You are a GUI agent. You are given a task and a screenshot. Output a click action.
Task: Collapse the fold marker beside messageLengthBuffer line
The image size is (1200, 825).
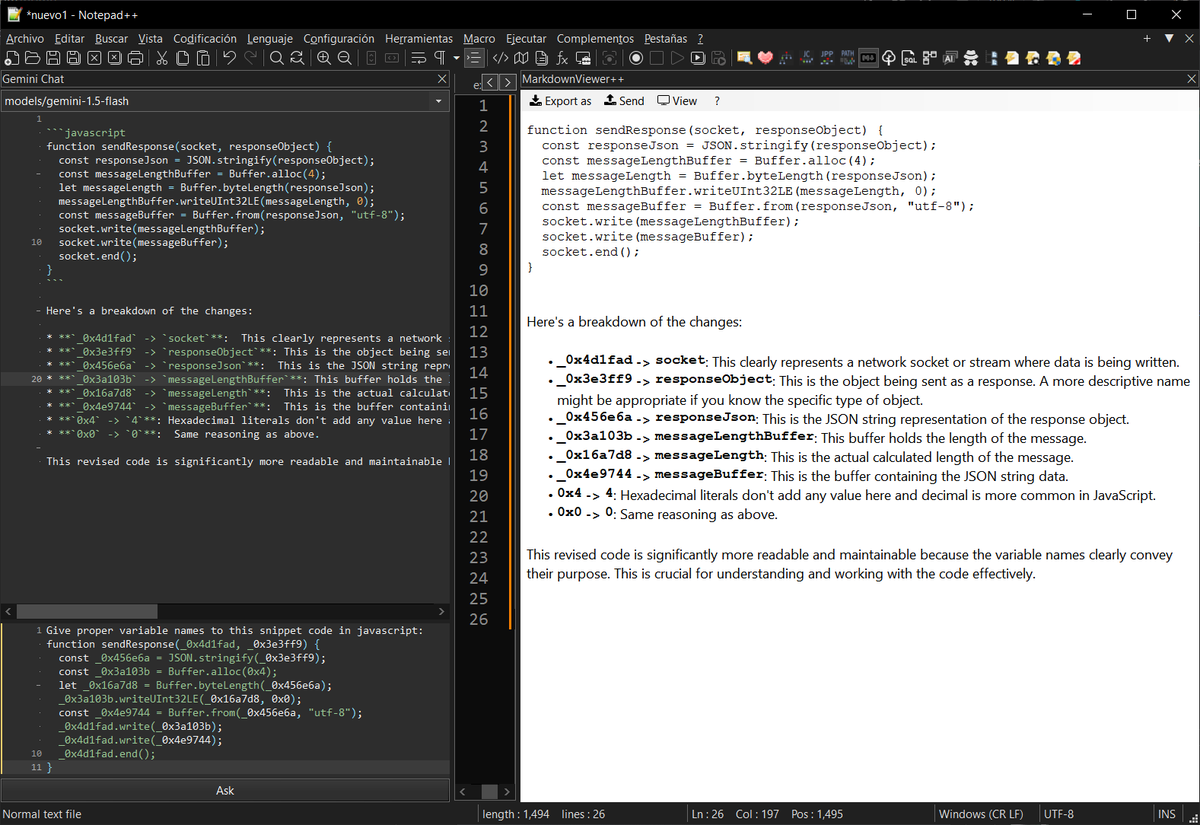[38, 173]
